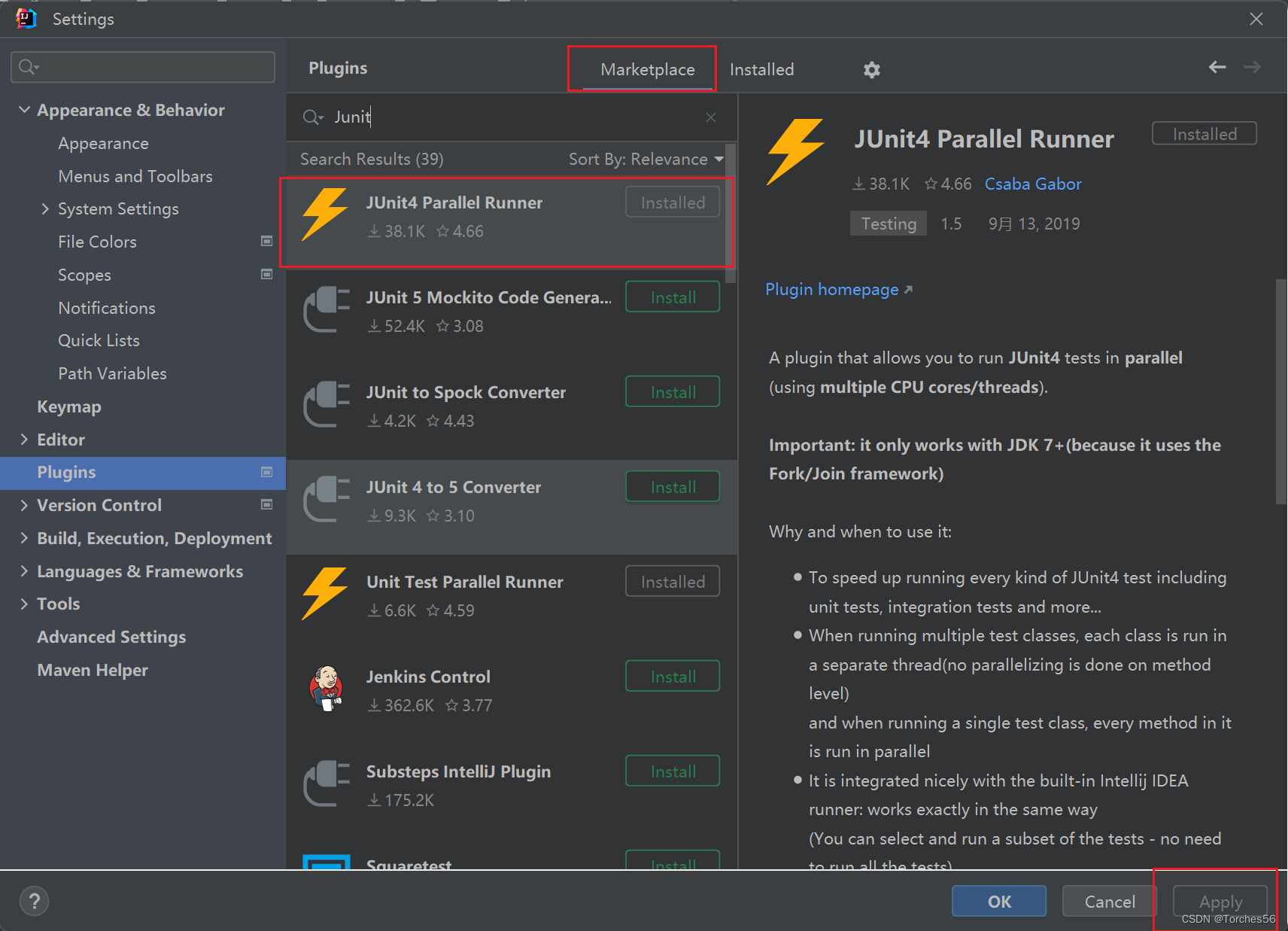Click the project-level marker beside Version Control
The width and height of the screenshot is (1288, 931).
pyautogui.click(x=266, y=505)
